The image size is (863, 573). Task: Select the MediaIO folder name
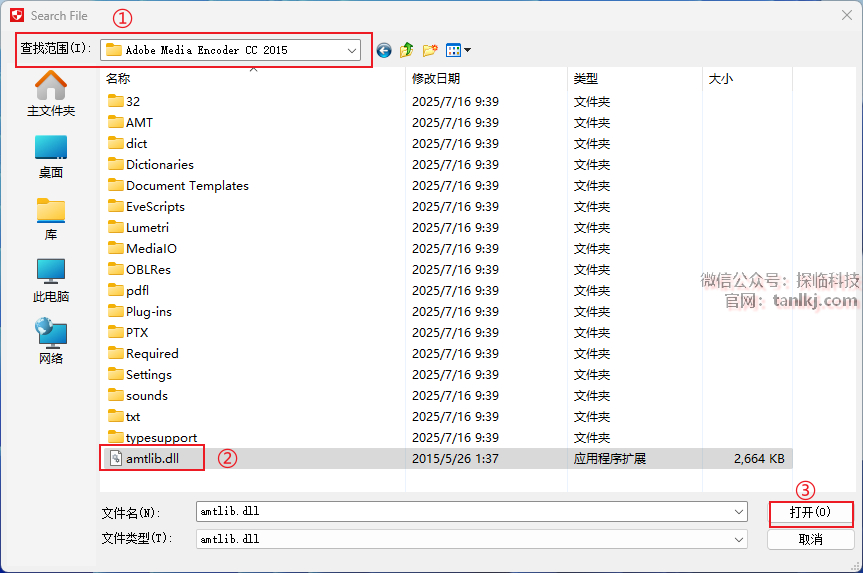[151, 248]
